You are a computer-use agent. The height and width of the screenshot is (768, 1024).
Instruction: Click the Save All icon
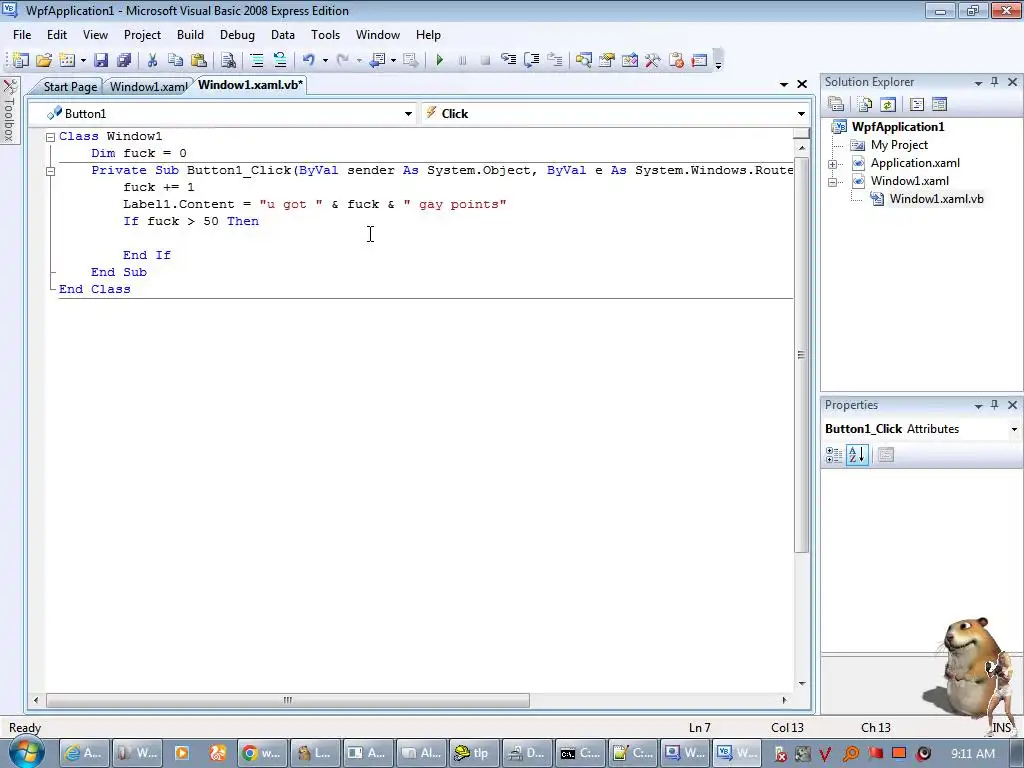[124, 60]
